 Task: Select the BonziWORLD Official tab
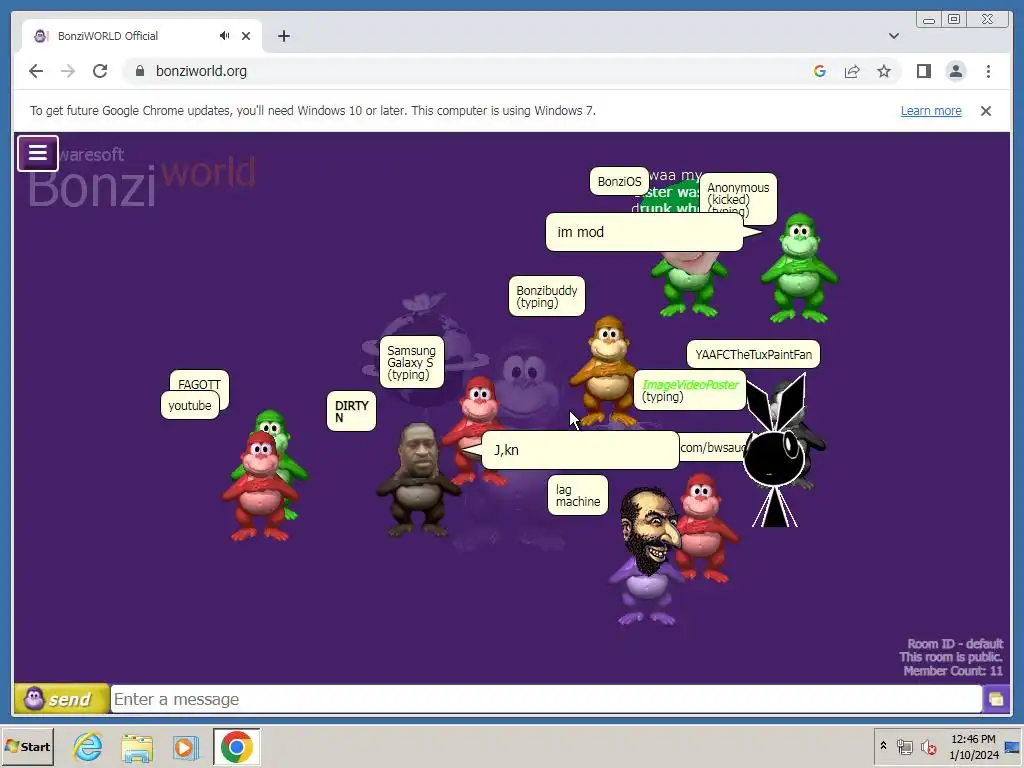pos(142,36)
